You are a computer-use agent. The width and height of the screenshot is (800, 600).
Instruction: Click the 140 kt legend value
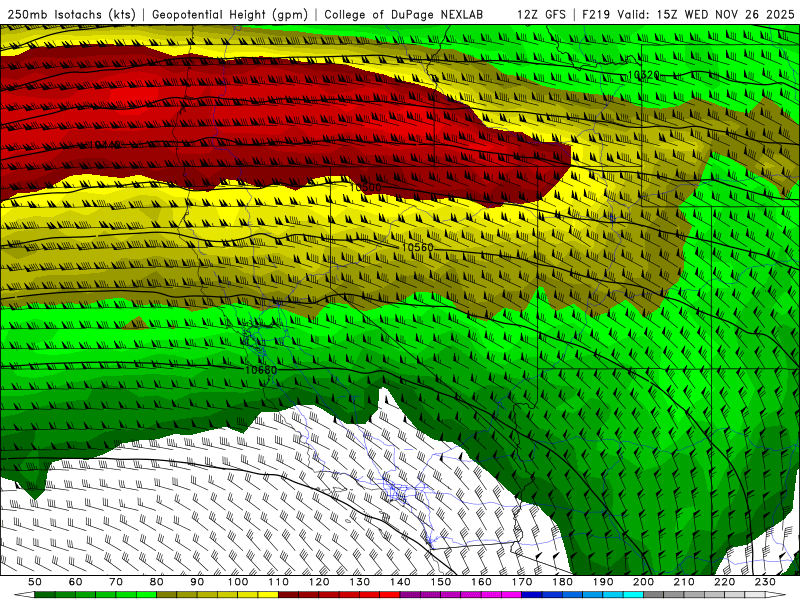tap(400, 582)
